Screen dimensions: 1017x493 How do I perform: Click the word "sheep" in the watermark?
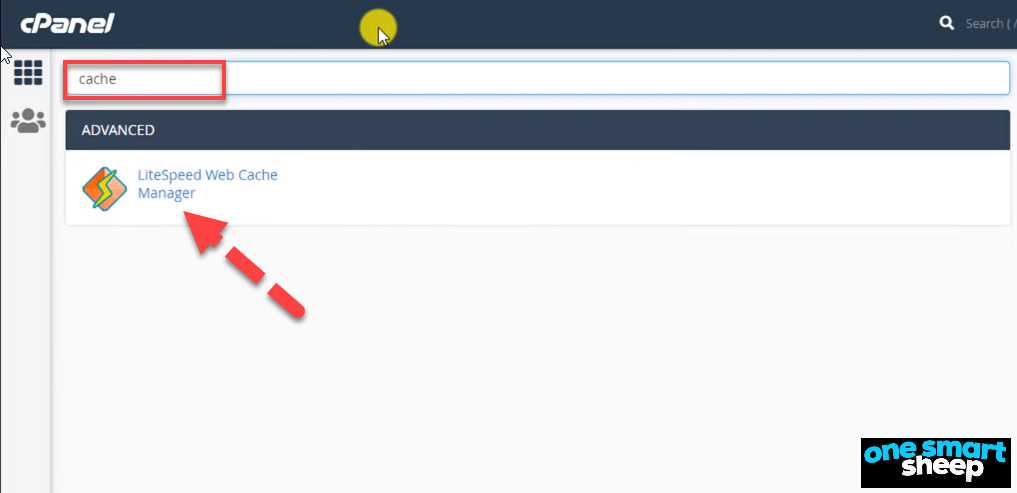coord(949,470)
